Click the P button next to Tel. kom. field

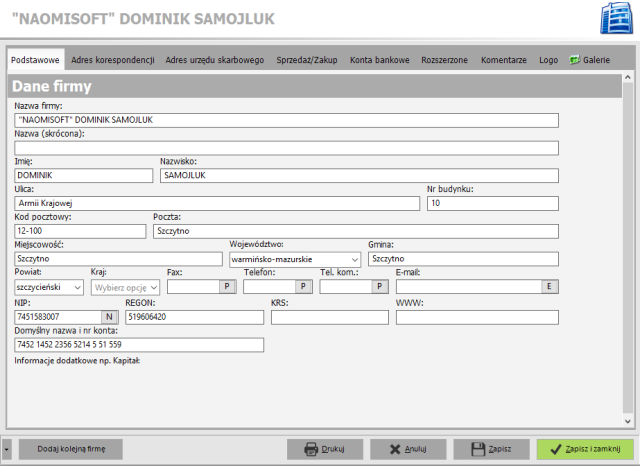380,287
